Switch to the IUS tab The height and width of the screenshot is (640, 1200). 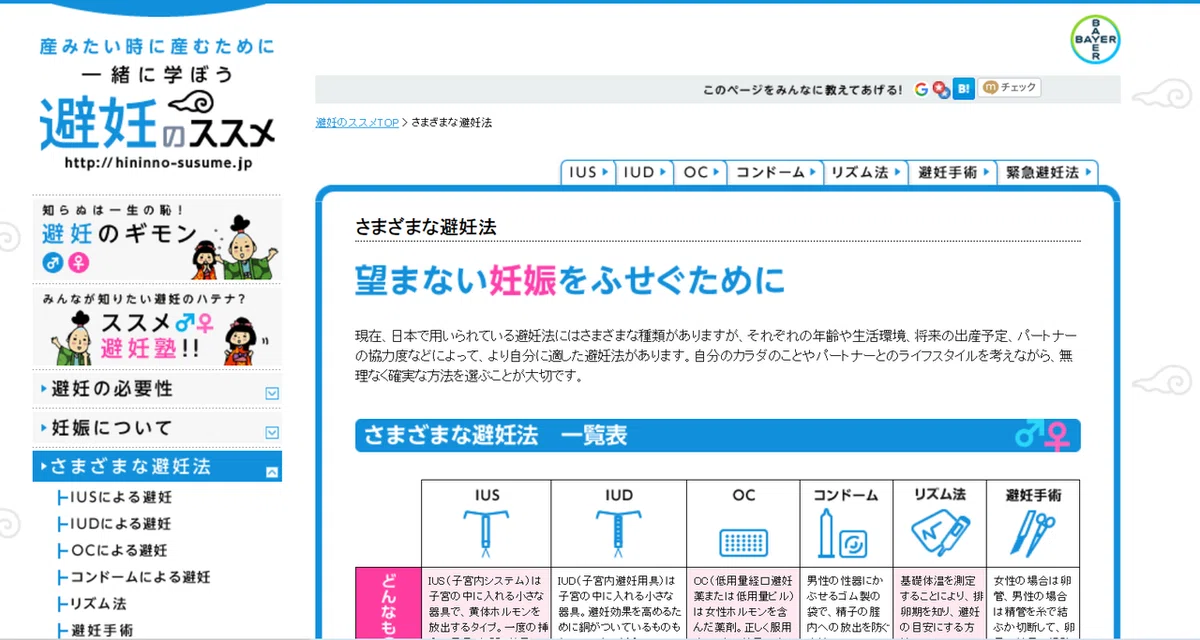point(588,172)
